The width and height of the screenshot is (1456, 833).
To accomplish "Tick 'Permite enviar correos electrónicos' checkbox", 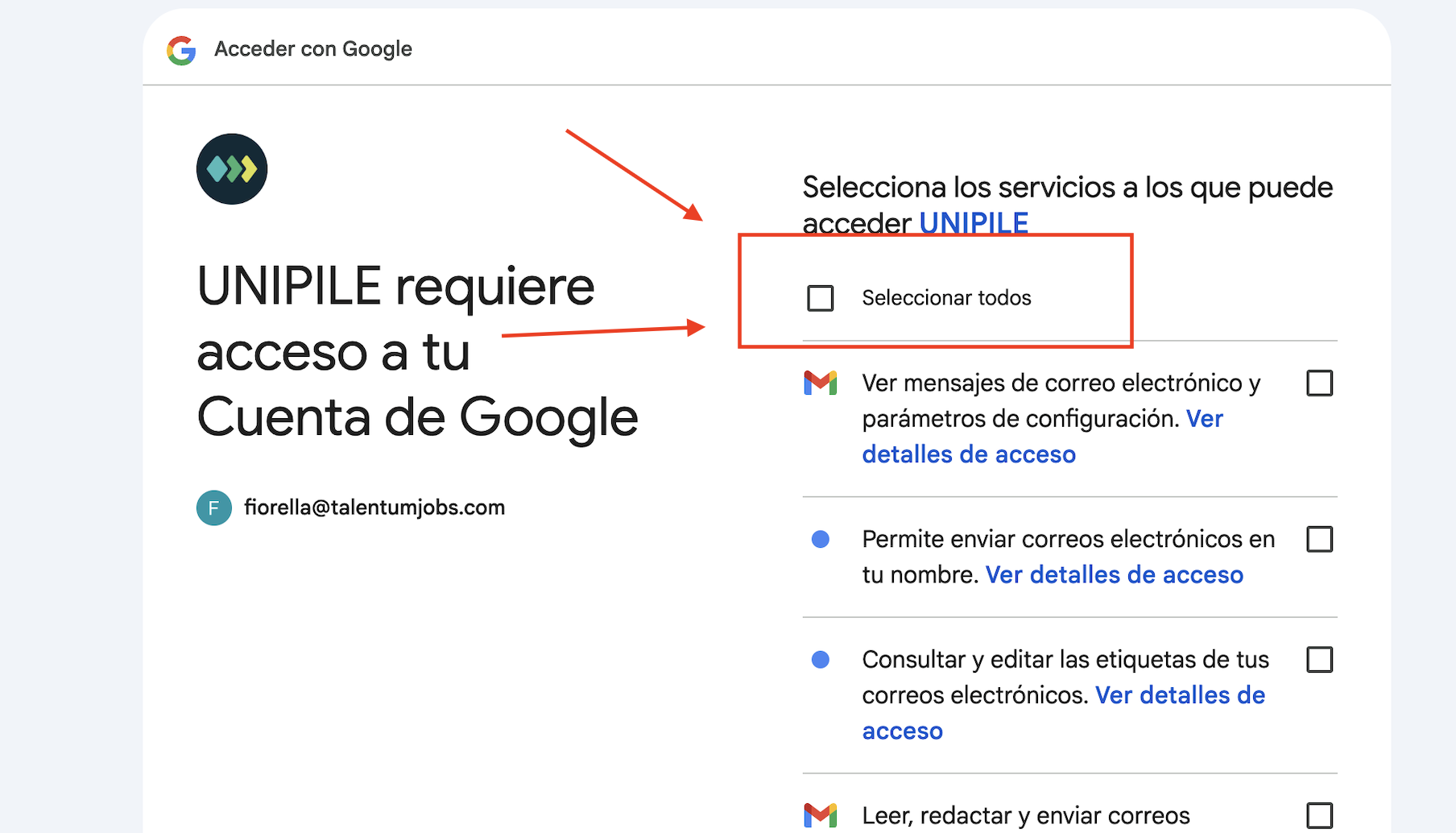I will 1319,539.
